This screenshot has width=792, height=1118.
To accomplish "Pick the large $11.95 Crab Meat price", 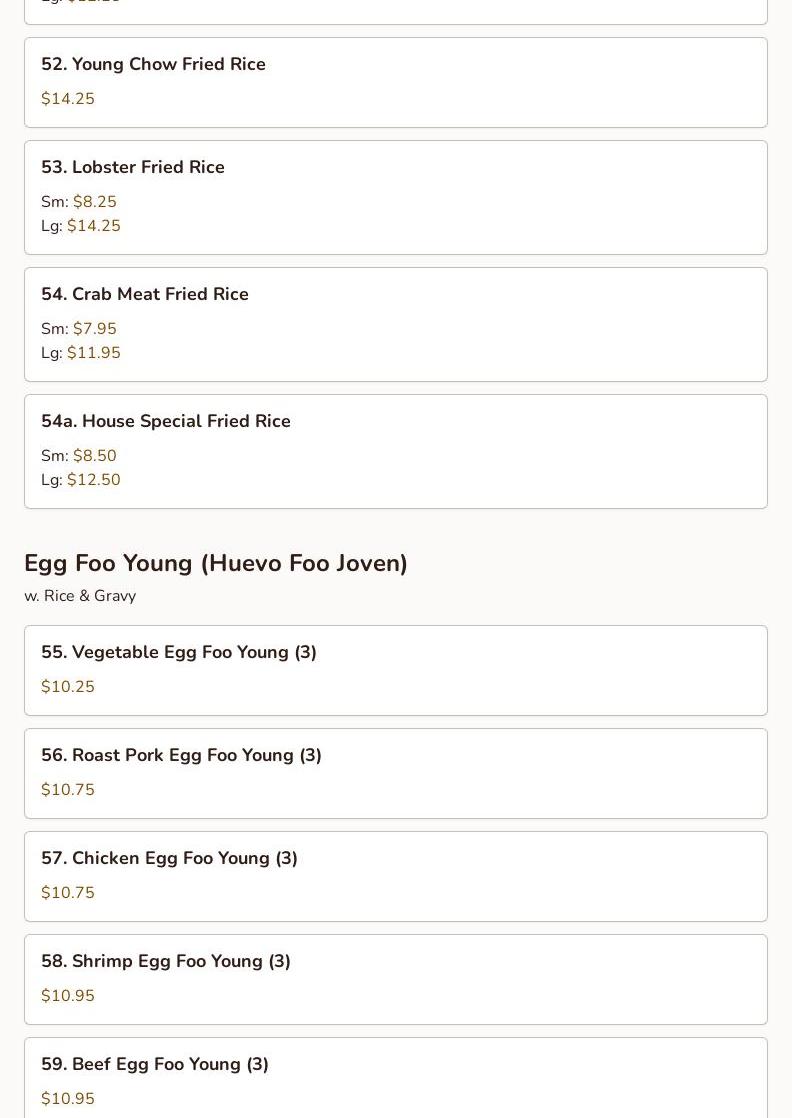I will (93, 353).
